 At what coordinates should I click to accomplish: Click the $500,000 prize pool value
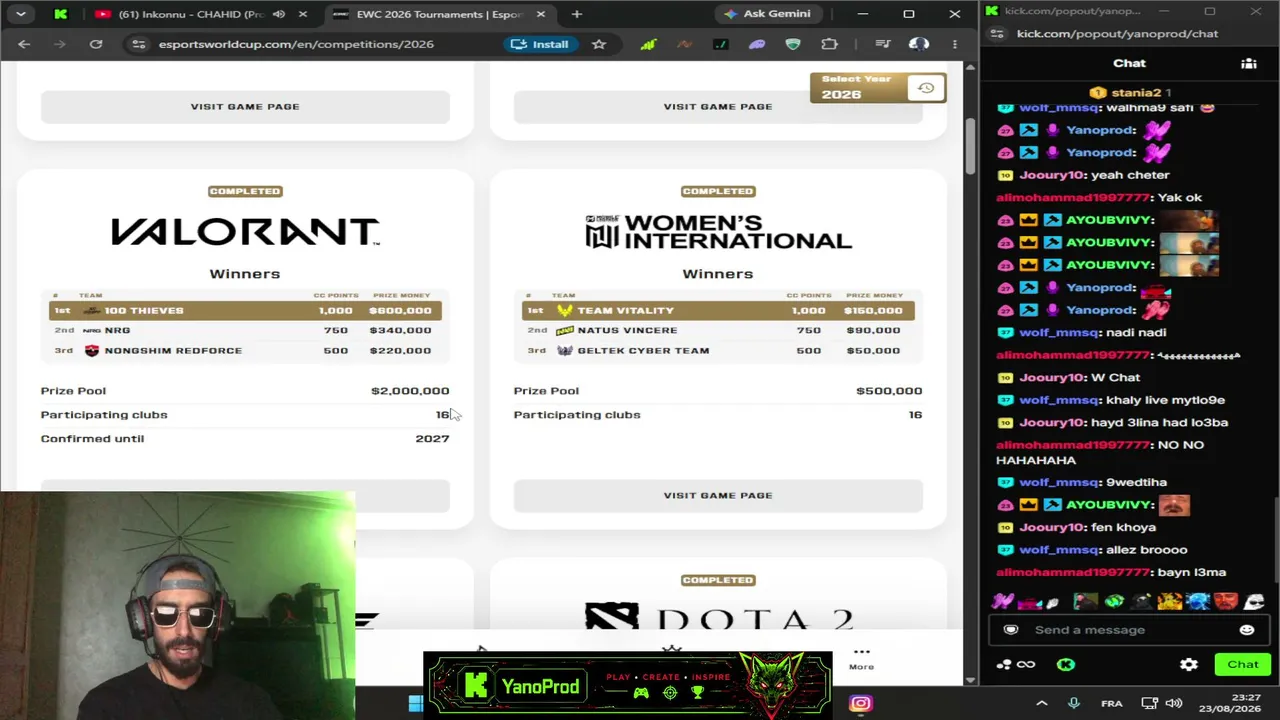889,391
